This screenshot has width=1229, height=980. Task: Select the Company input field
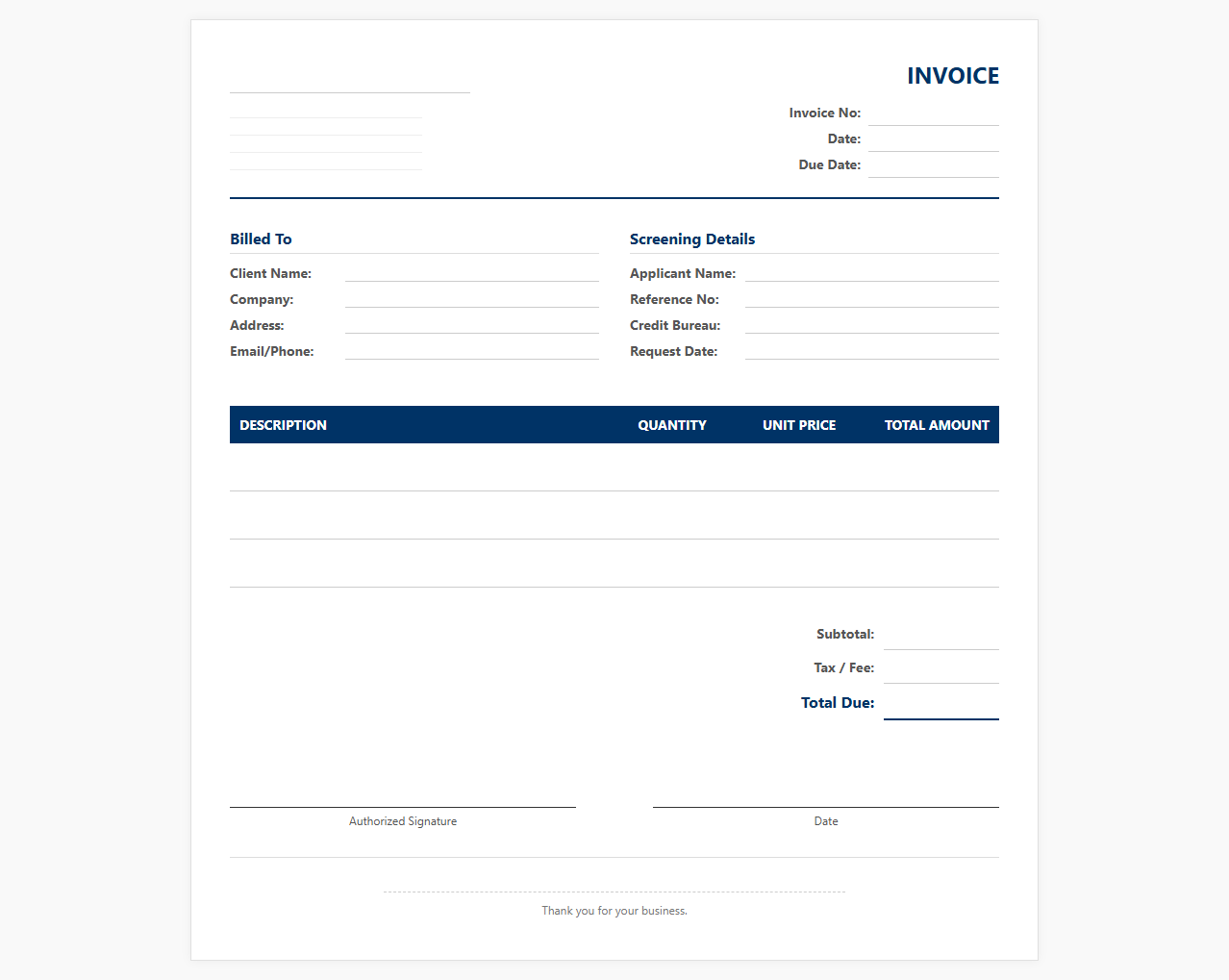472,299
